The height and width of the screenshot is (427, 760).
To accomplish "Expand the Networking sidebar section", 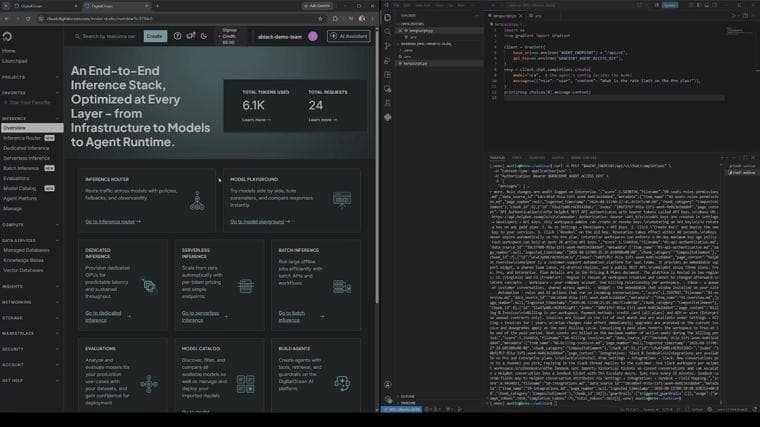I will [x=31, y=302].
